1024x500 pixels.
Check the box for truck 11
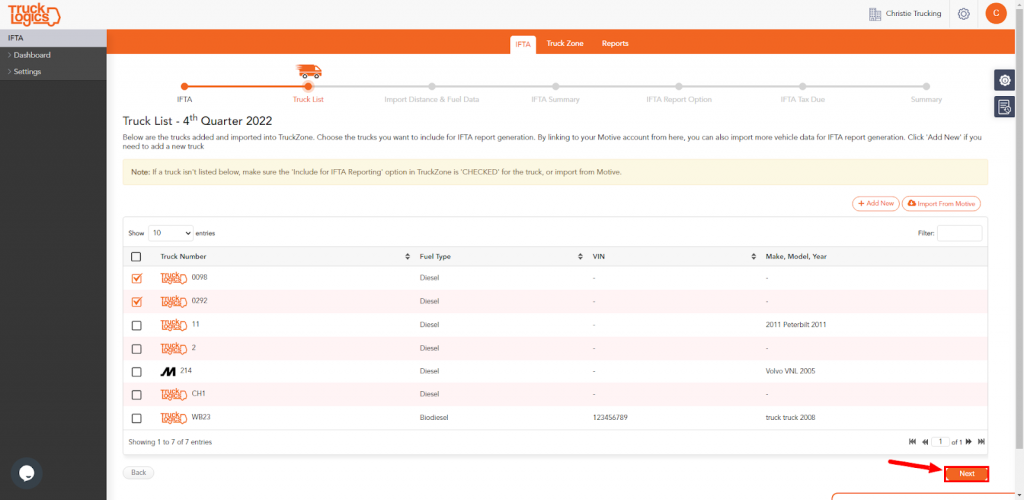pyautogui.click(x=136, y=326)
